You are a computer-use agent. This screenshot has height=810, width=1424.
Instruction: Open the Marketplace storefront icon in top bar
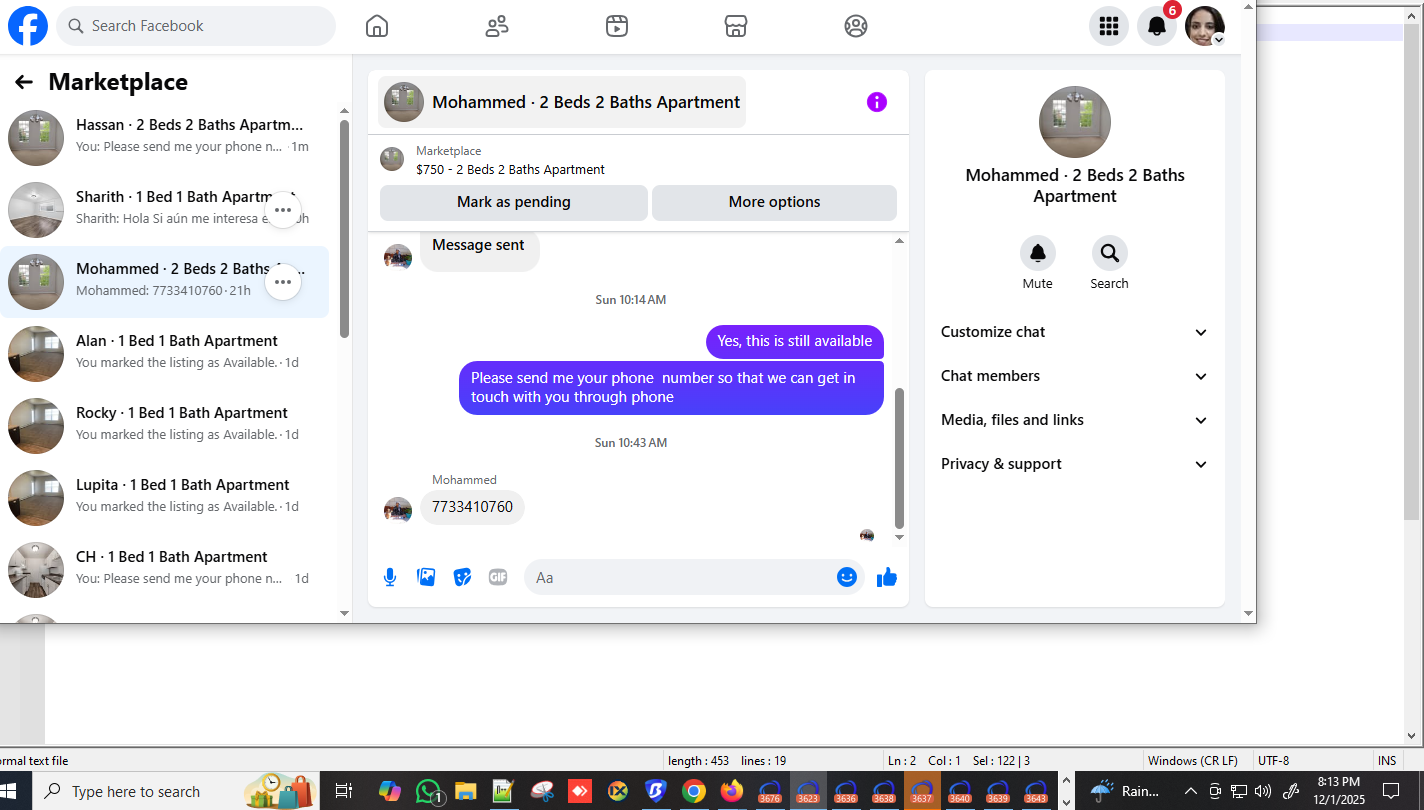click(x=736, y=26)
